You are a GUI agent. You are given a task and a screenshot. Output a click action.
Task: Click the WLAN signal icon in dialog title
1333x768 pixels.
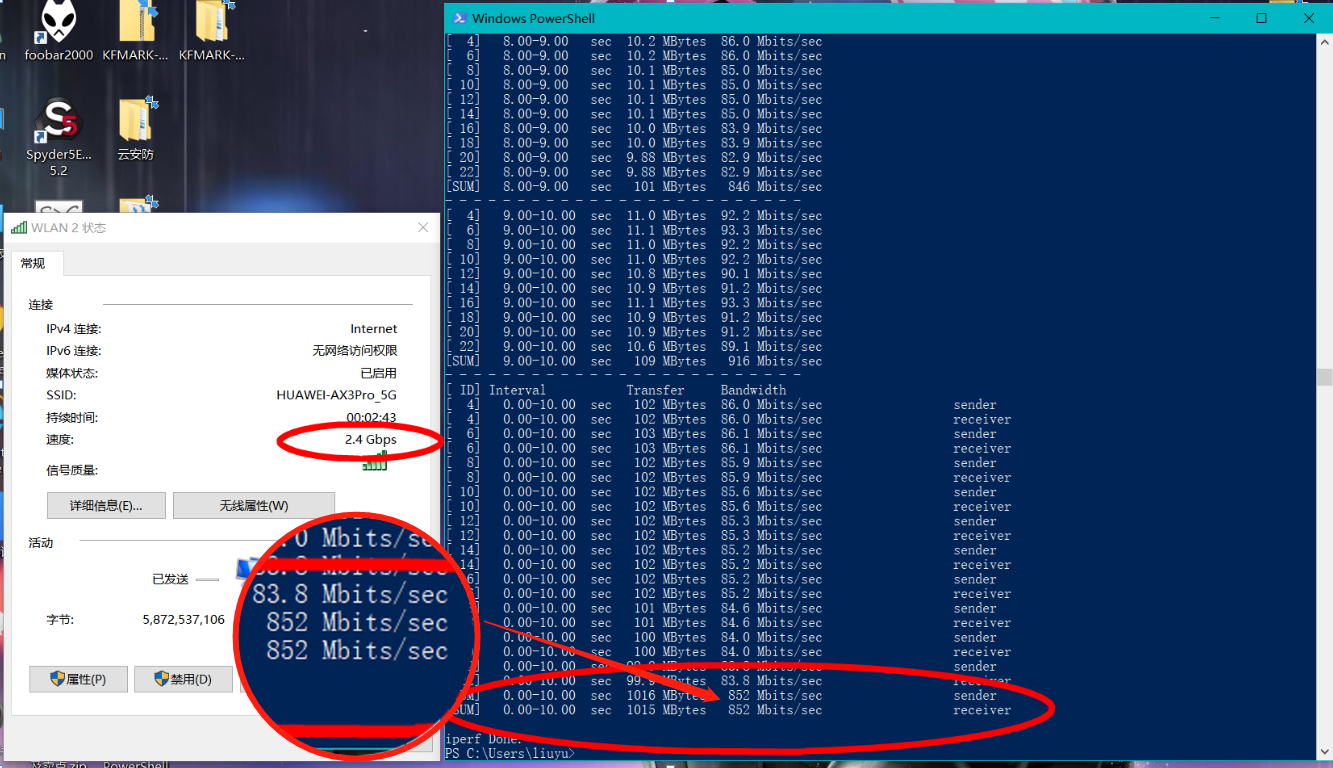pos(19,228)
